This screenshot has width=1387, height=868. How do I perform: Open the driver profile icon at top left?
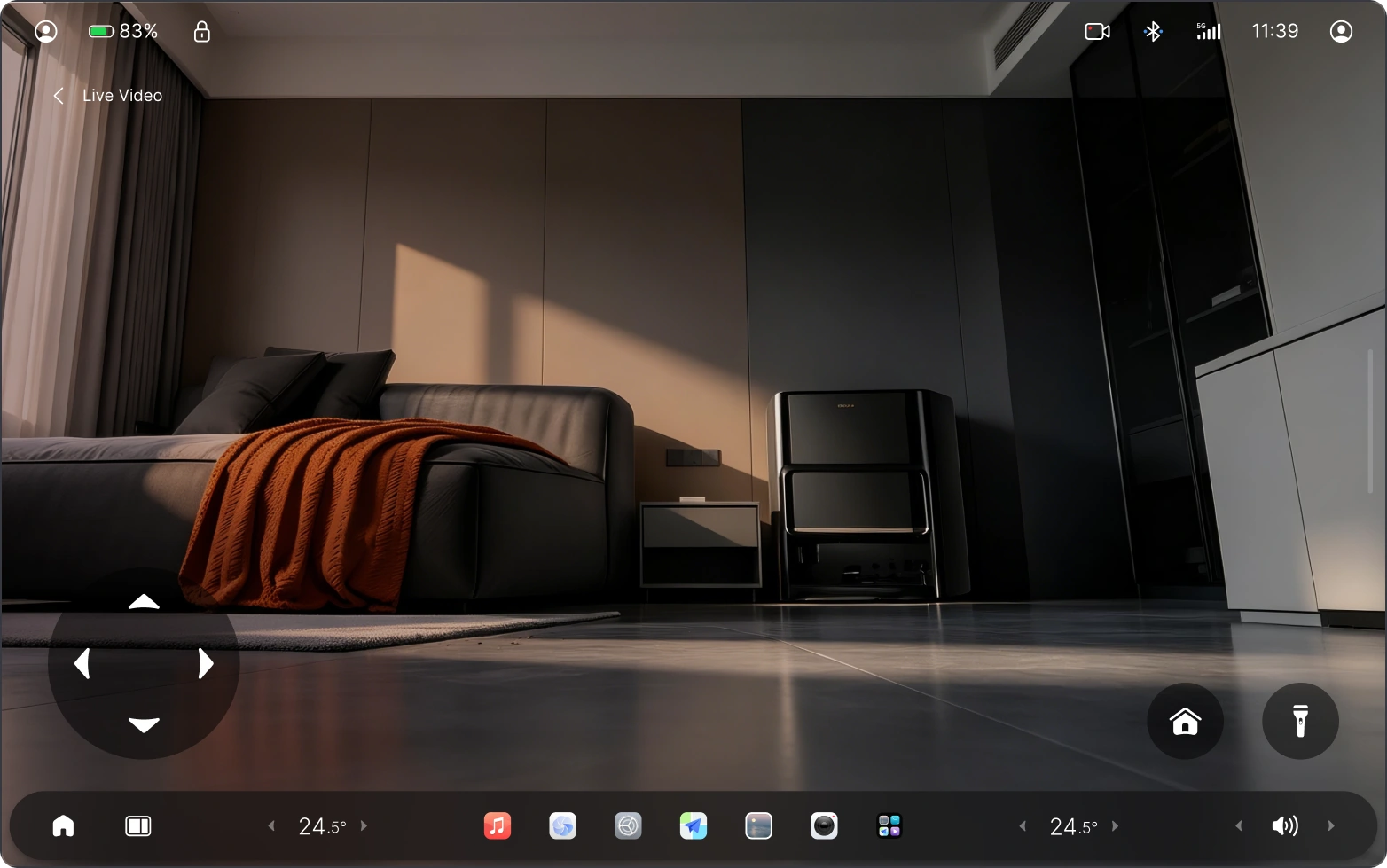(46, 32)
